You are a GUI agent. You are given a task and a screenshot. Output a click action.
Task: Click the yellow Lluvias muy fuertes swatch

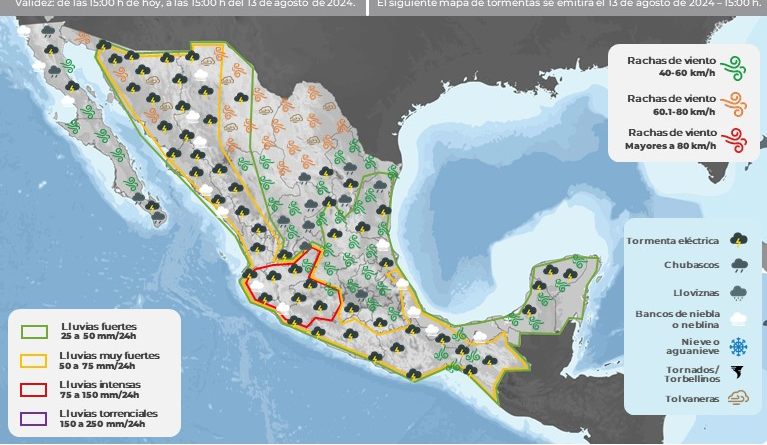pos(35,359)
